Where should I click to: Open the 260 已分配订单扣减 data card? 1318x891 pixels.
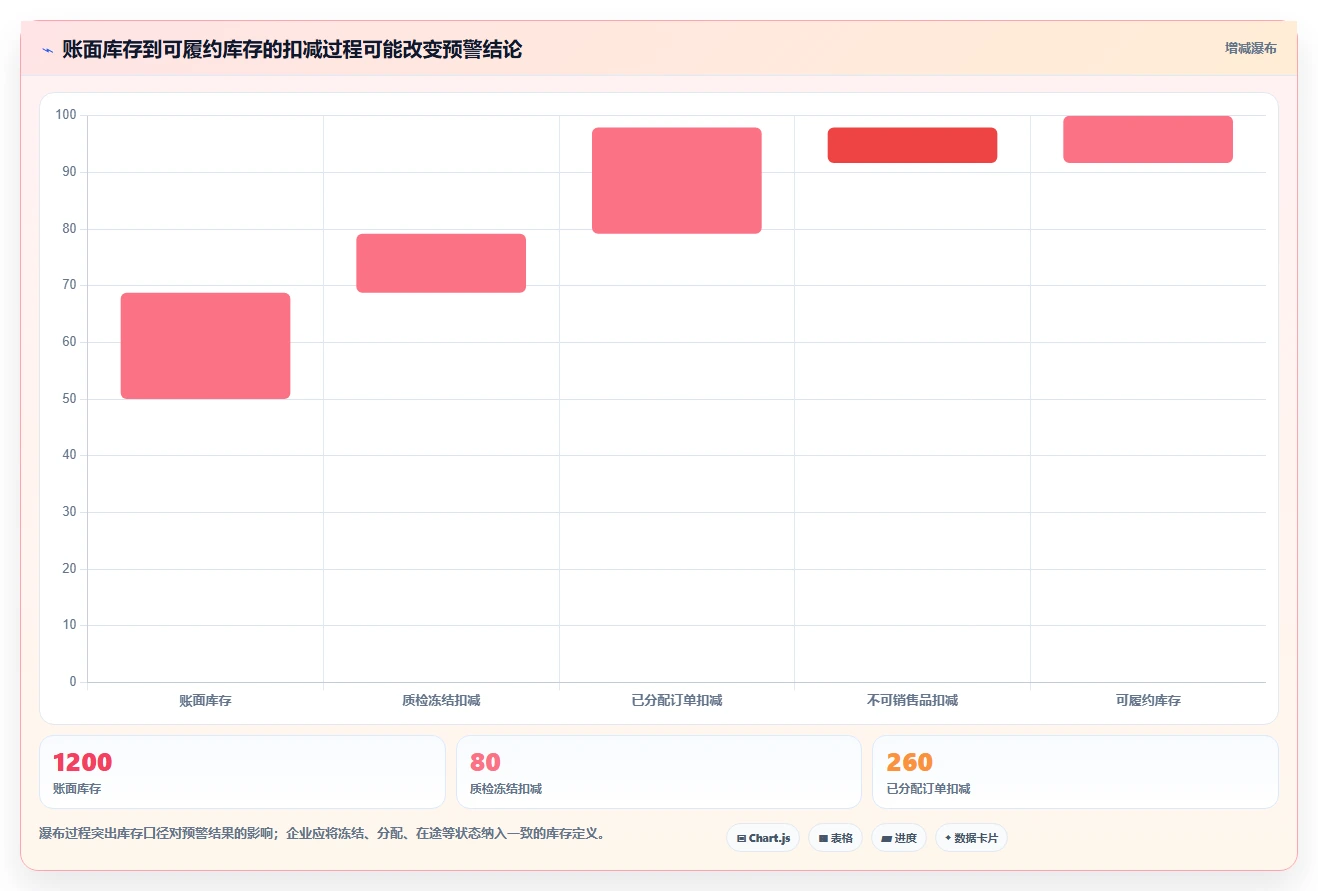tap(1075, 772)
